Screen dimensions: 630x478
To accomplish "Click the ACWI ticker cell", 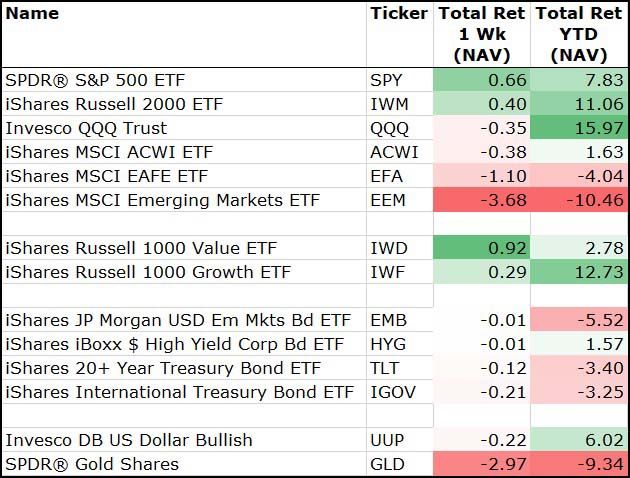I will (394, 152).
